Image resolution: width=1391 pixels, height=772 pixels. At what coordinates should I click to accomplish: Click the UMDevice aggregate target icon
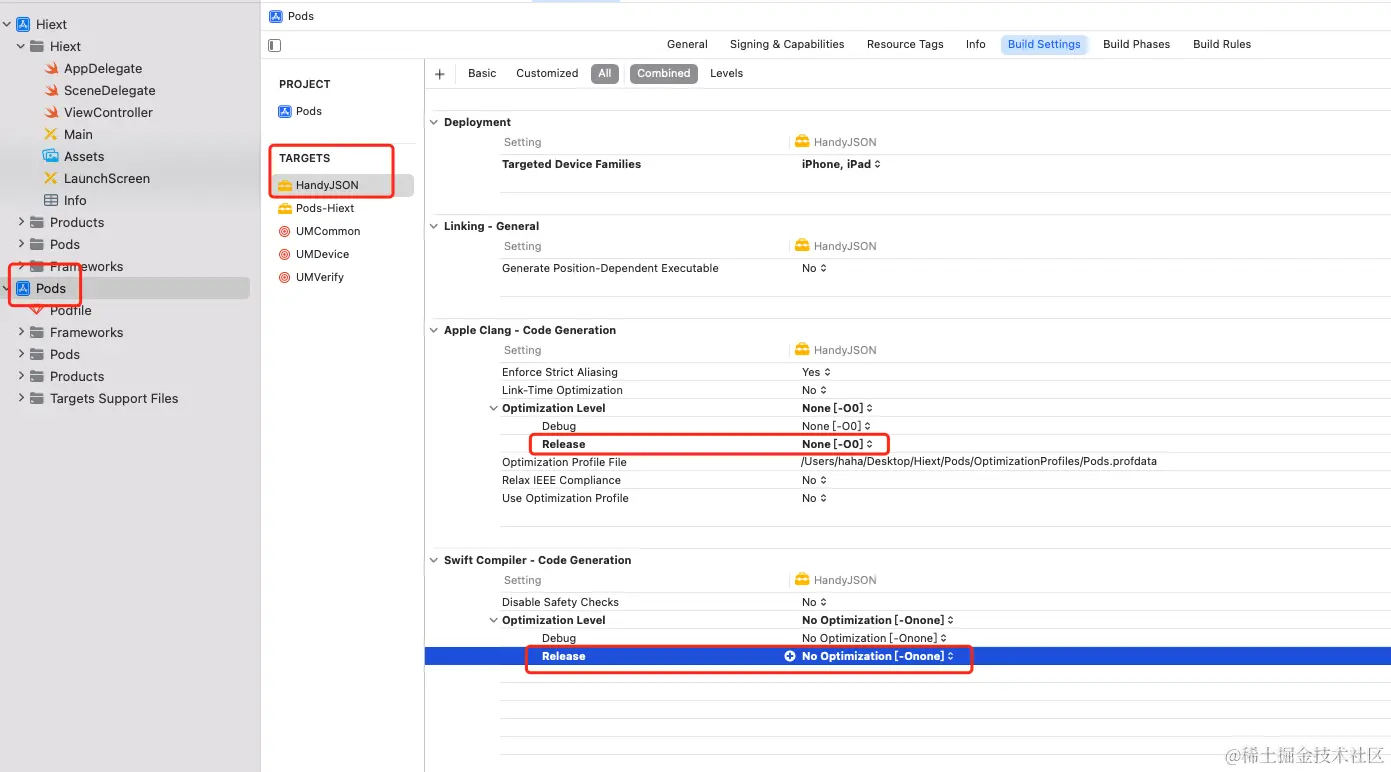click(285, 254)
